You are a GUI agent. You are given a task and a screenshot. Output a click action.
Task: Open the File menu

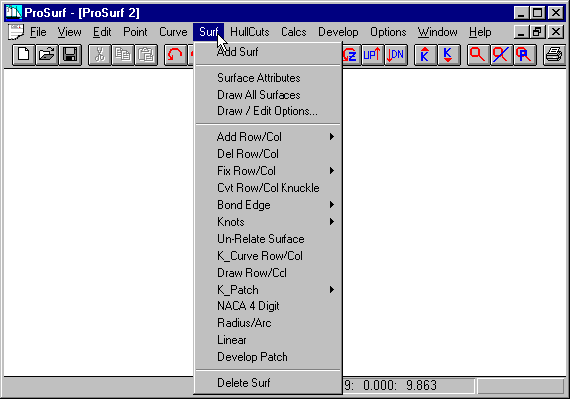click(38, 32)
